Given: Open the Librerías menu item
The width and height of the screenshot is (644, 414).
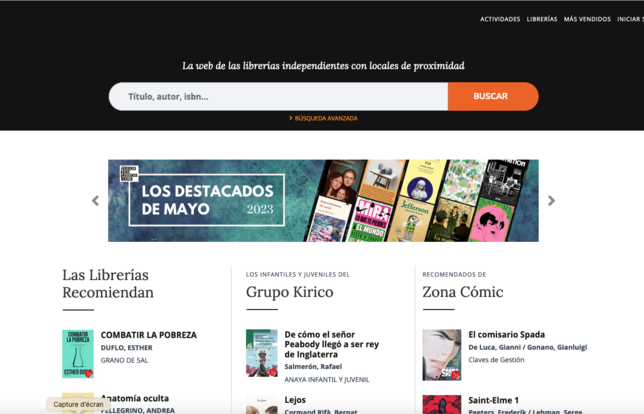Looking at the screenshot, I should (542, 19).
